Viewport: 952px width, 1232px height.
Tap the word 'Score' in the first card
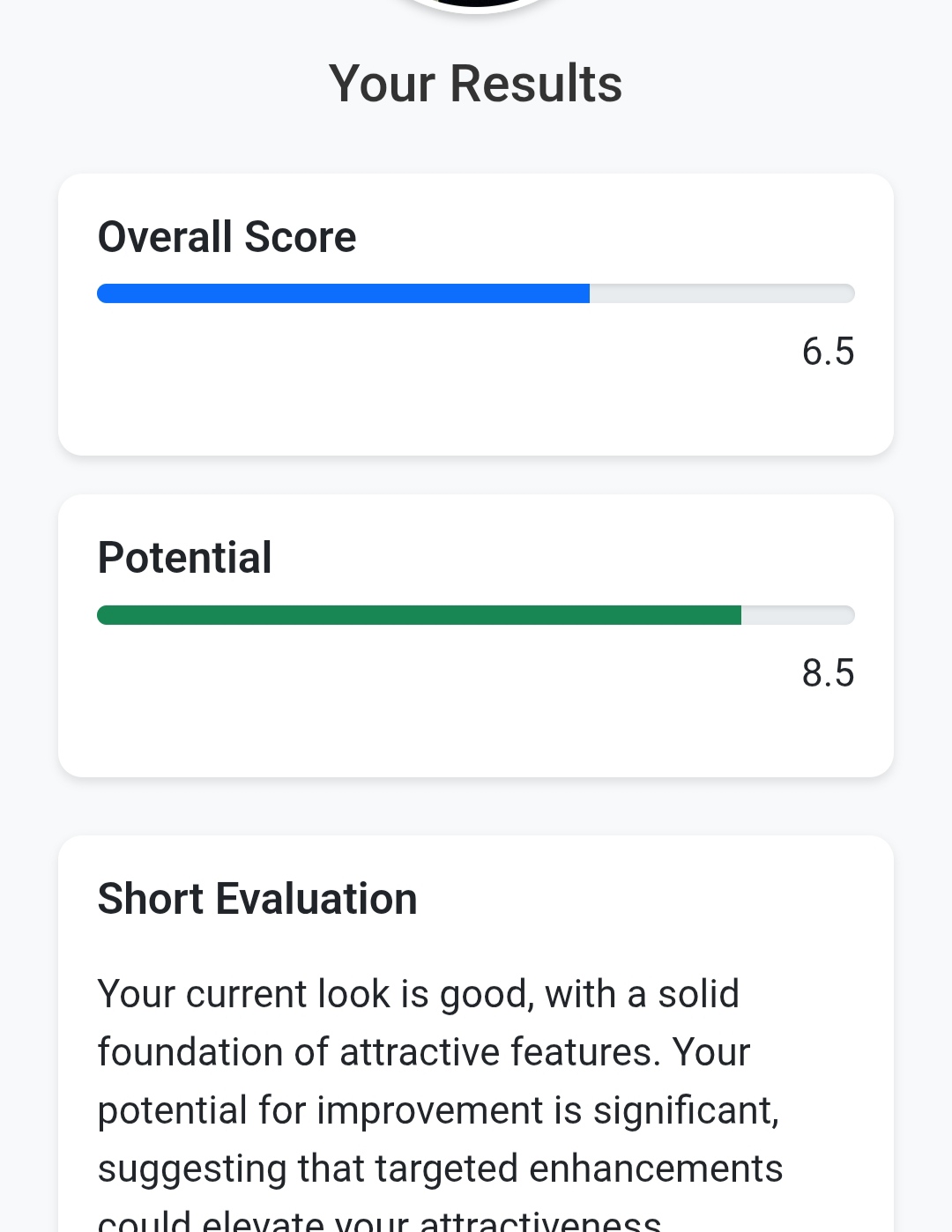tap(300, 237)
